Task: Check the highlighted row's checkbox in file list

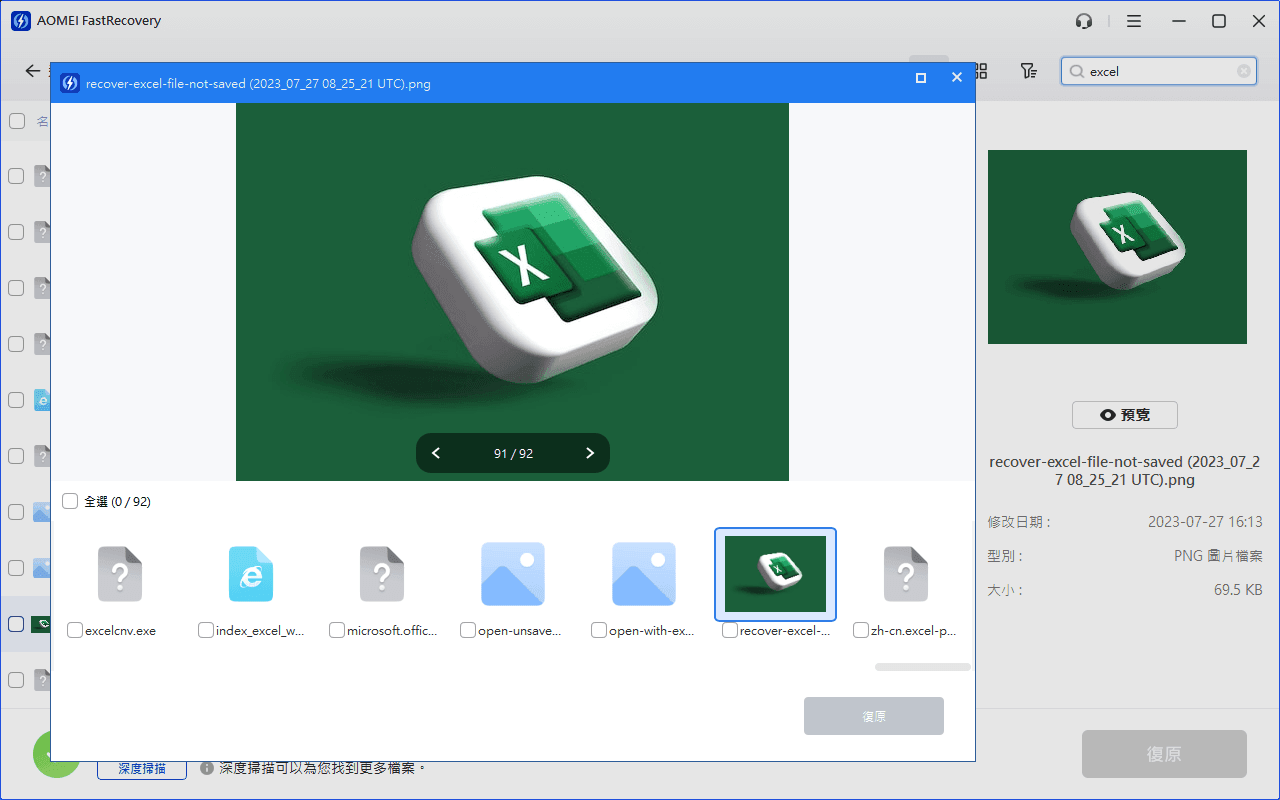Action: (16, 624)
